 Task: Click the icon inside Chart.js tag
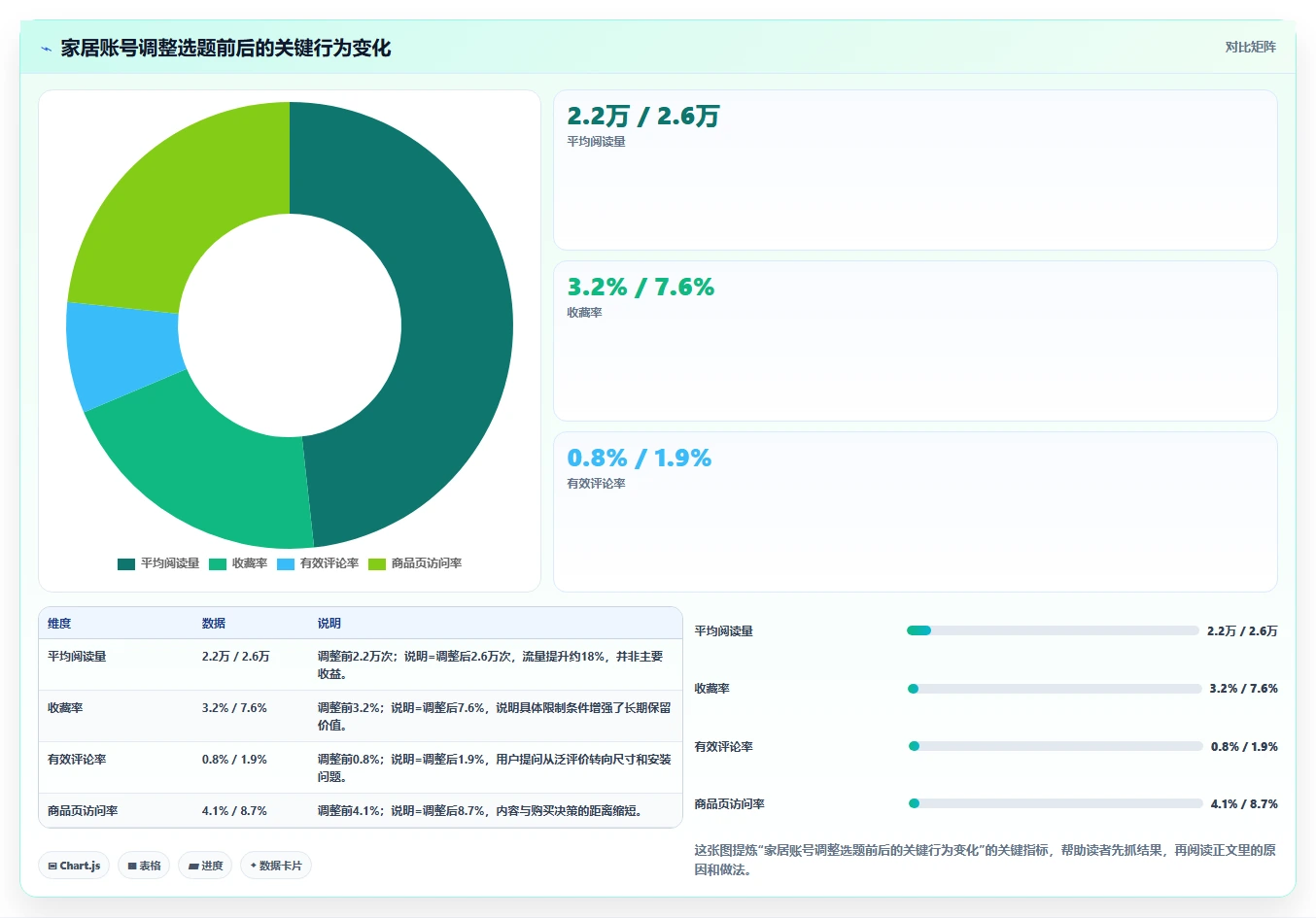(x=52, y=866)
